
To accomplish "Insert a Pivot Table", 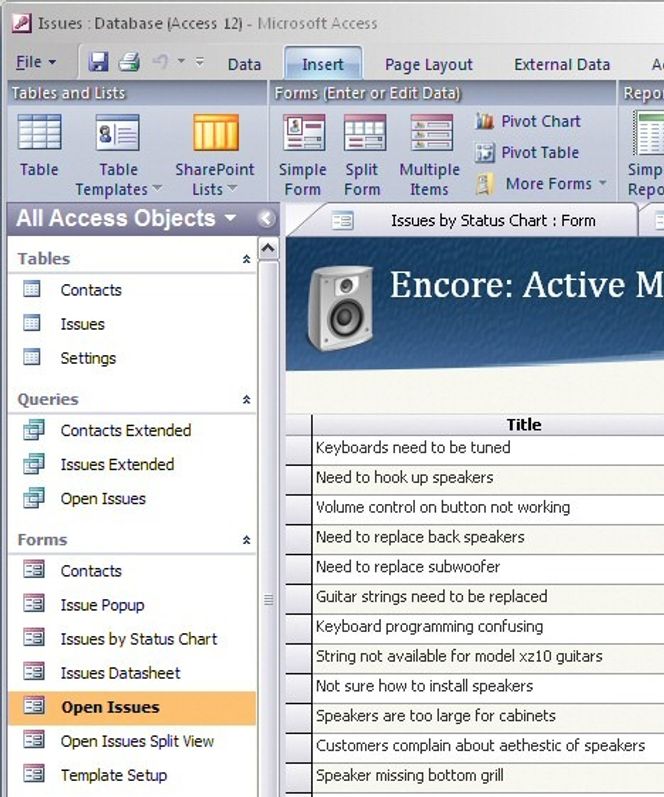I will click(x=527, y=152).
